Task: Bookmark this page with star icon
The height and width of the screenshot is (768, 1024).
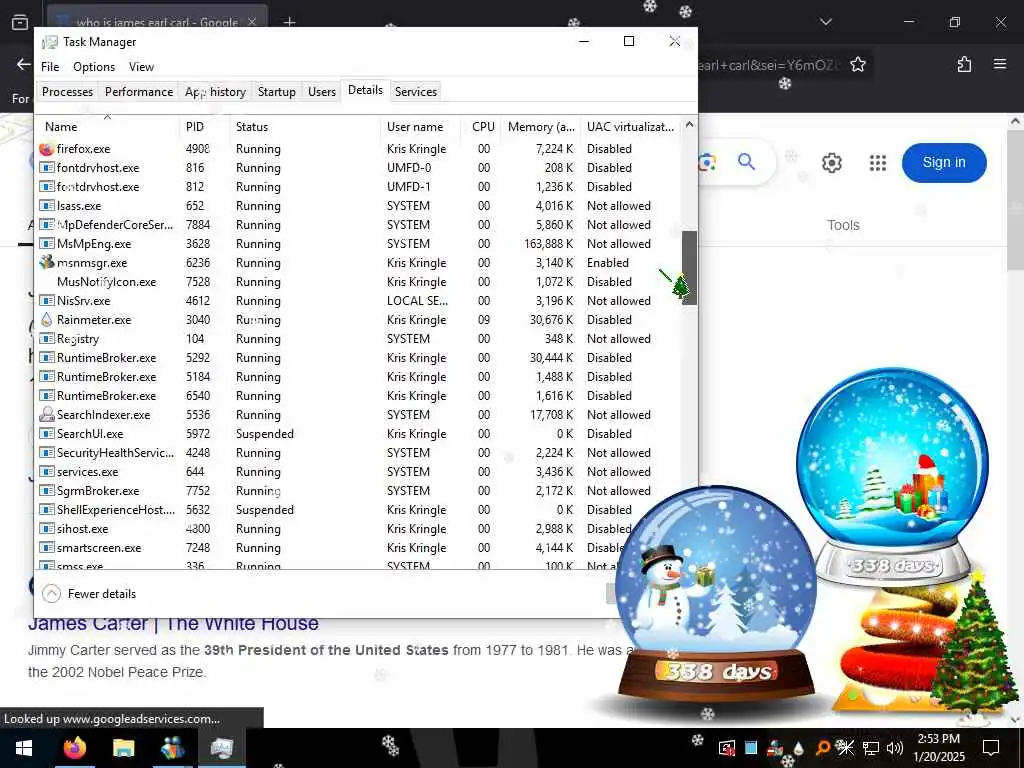Action: [857, 64]
